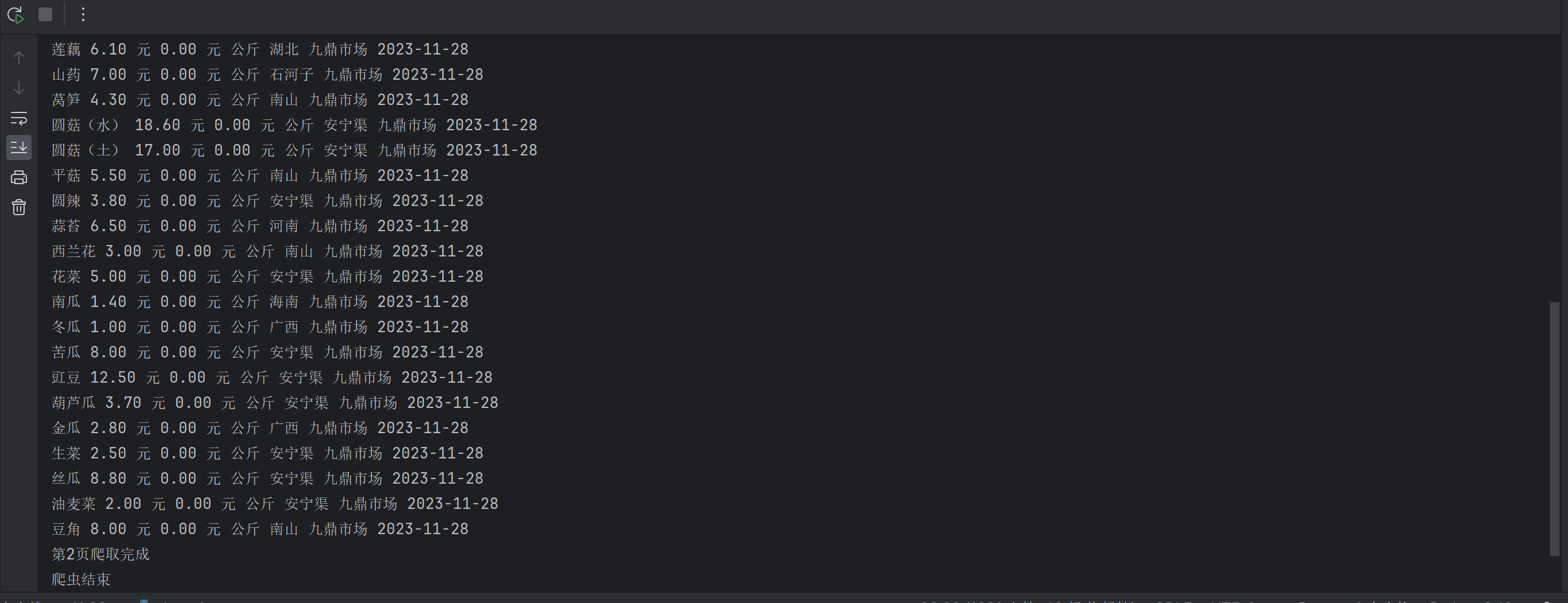This screenshot has width=1568, height=603.
Task: Open the more options three-dot menu
Action: tap(83, 14)
